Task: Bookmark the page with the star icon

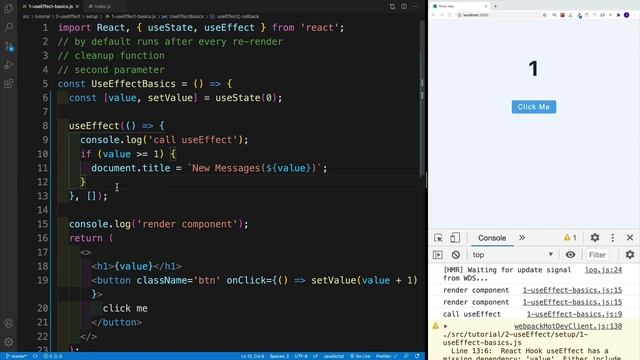Action: coord(544,15)
